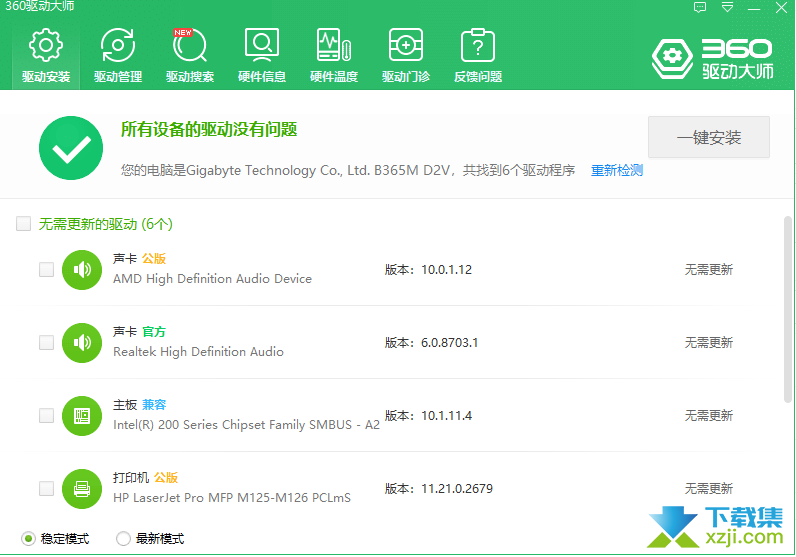Click the 公版 tag on AMD sound card
The width and height of the screenshot is (796, 557).
click(x=154, y=258)
